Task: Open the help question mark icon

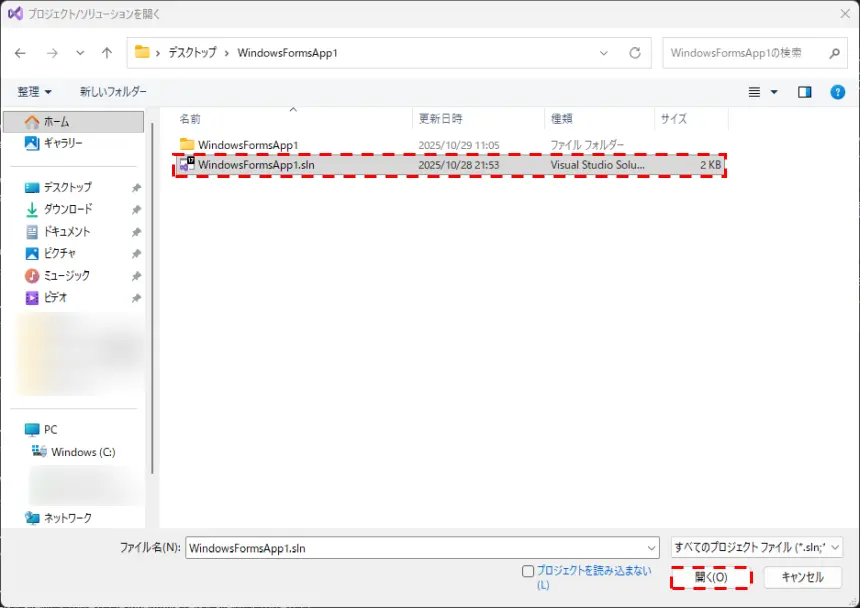Action: click(837, 92)
